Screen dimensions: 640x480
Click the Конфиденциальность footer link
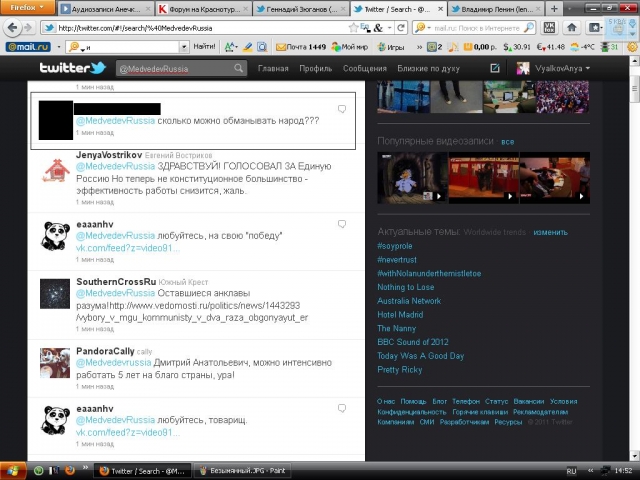coord(411,412)
